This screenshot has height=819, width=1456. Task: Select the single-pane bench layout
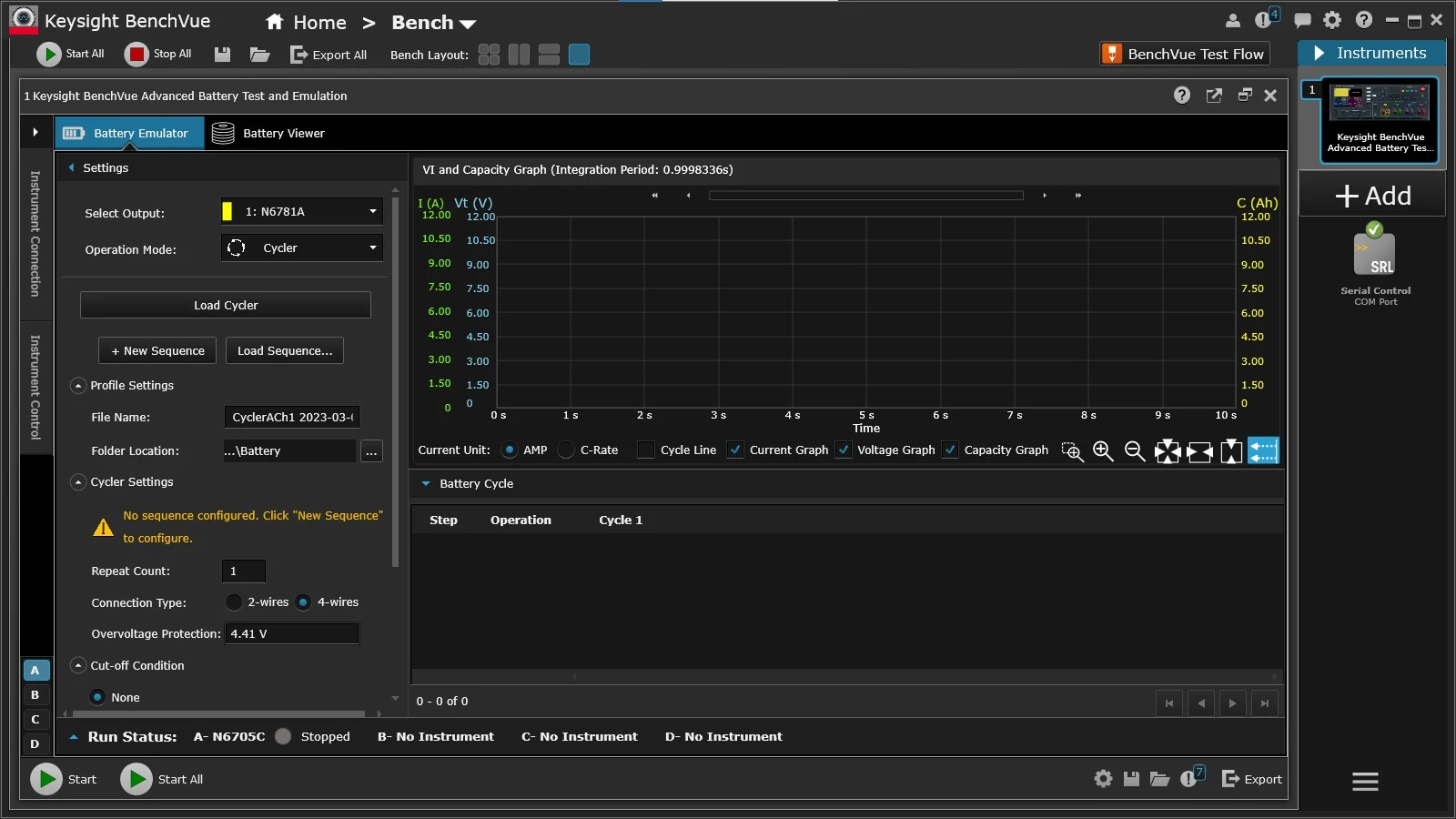pos(579,55)
